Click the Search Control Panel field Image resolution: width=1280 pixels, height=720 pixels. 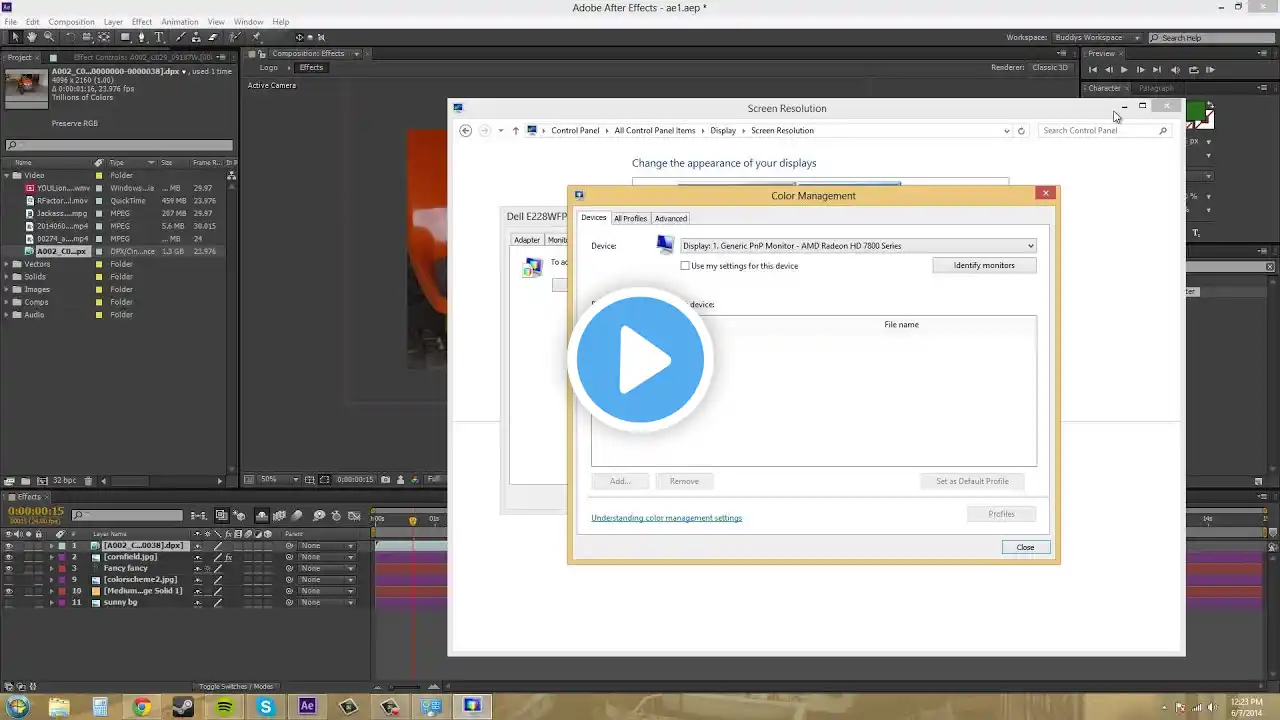click(1097, 131)
